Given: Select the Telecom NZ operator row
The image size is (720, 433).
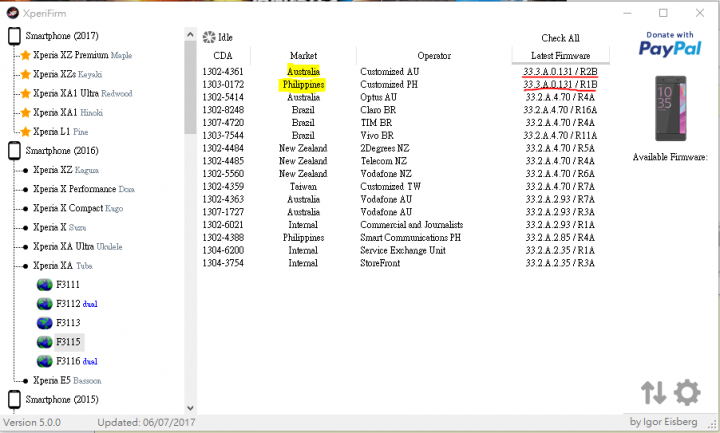Looking at the screenshot, I should click(406, 161).
